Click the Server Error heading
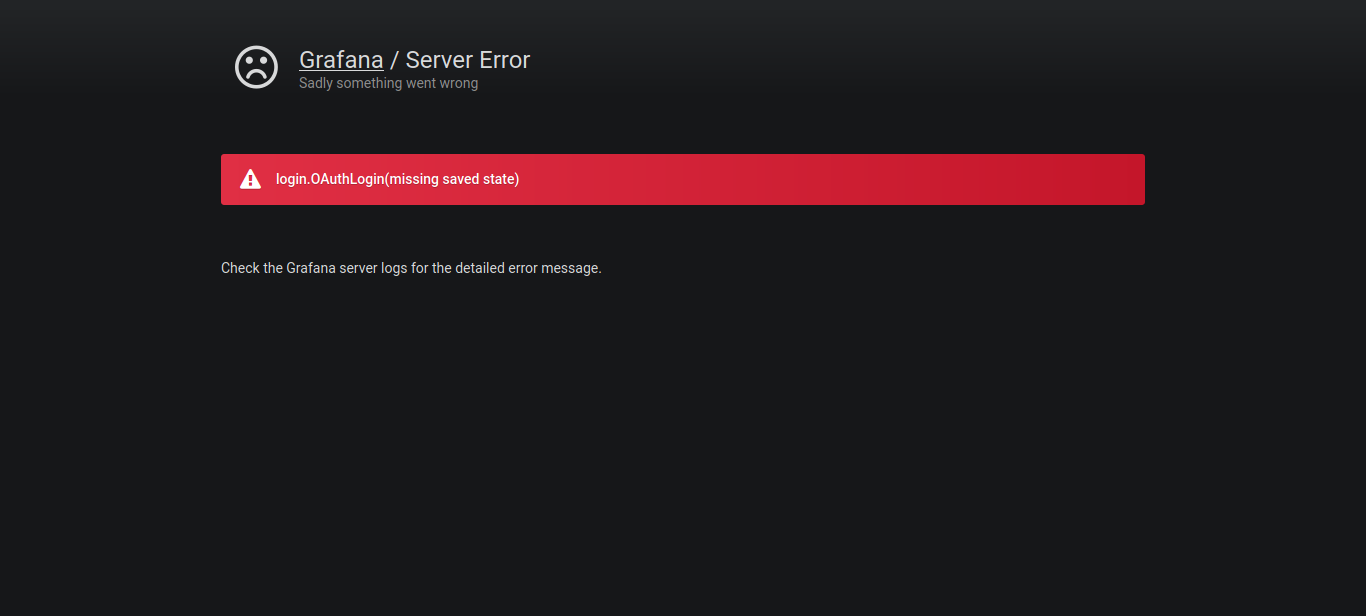 click(x=467, y=60)
